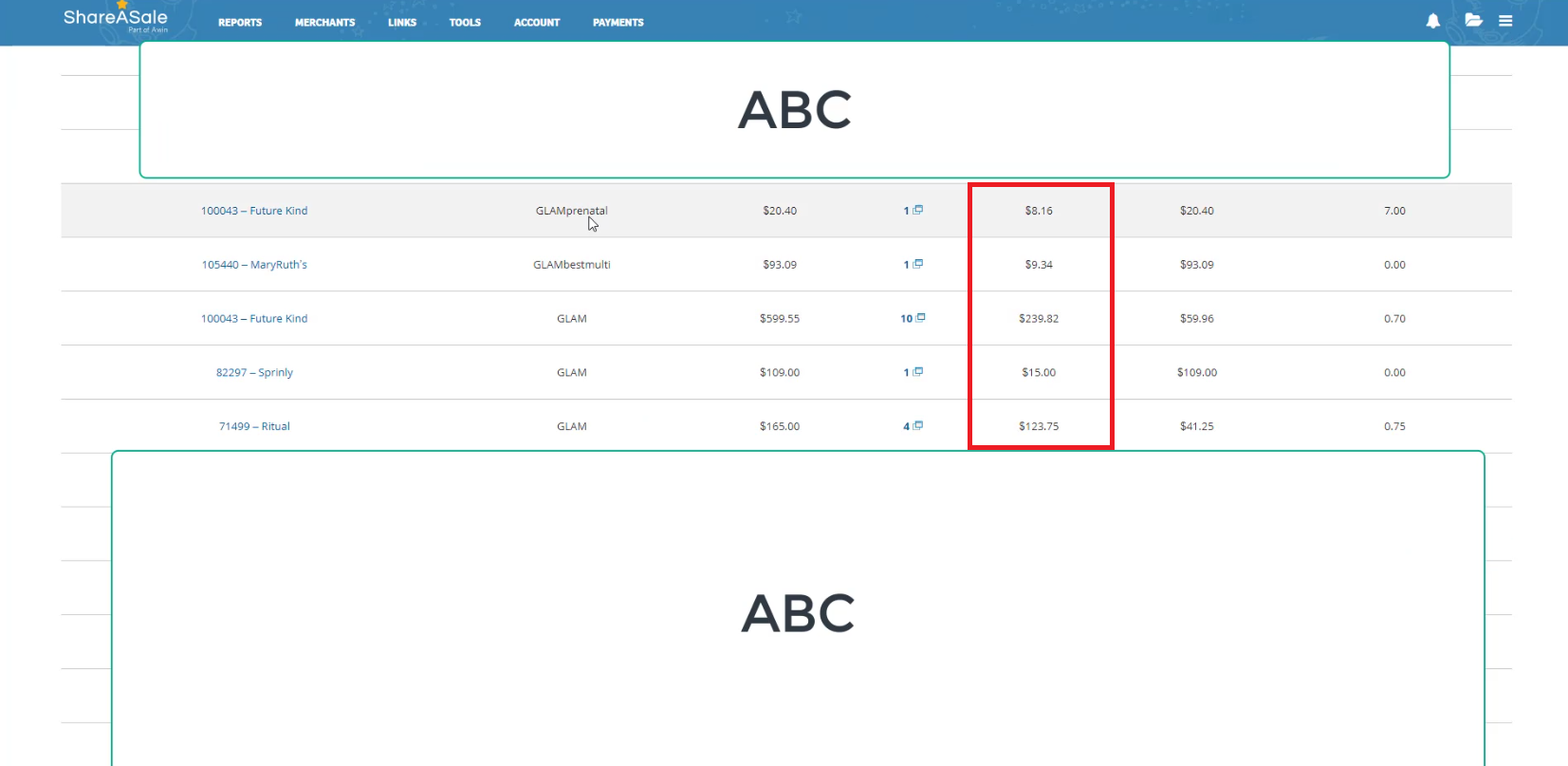
Task: Open the Account menu
Action: tap(537, 23)
